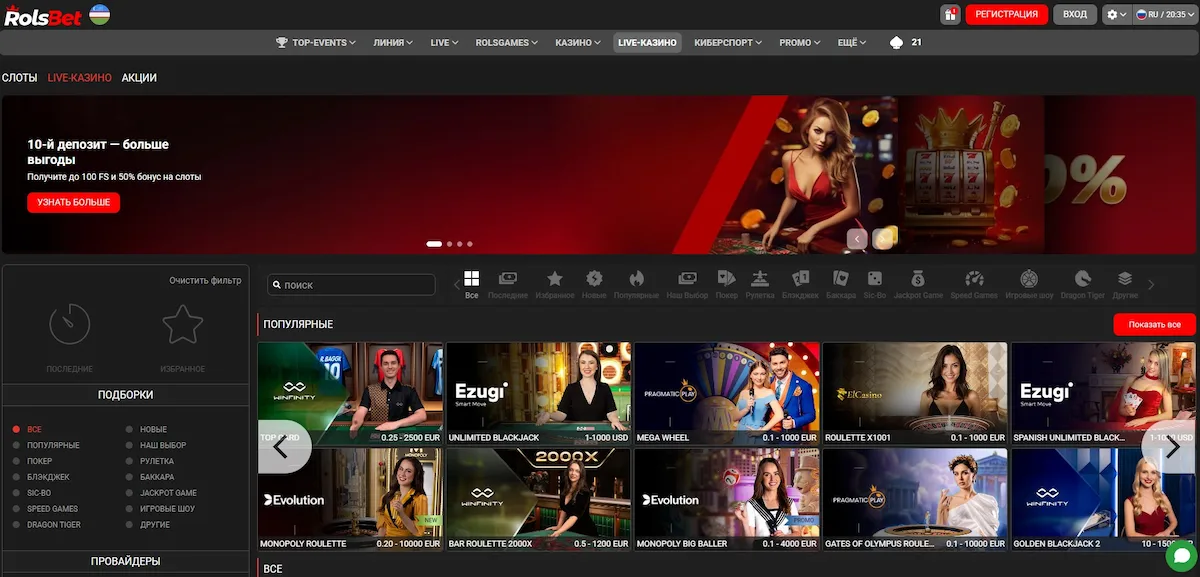
Task: Select the first banner carousel dot
Action: tap(434, 244)
